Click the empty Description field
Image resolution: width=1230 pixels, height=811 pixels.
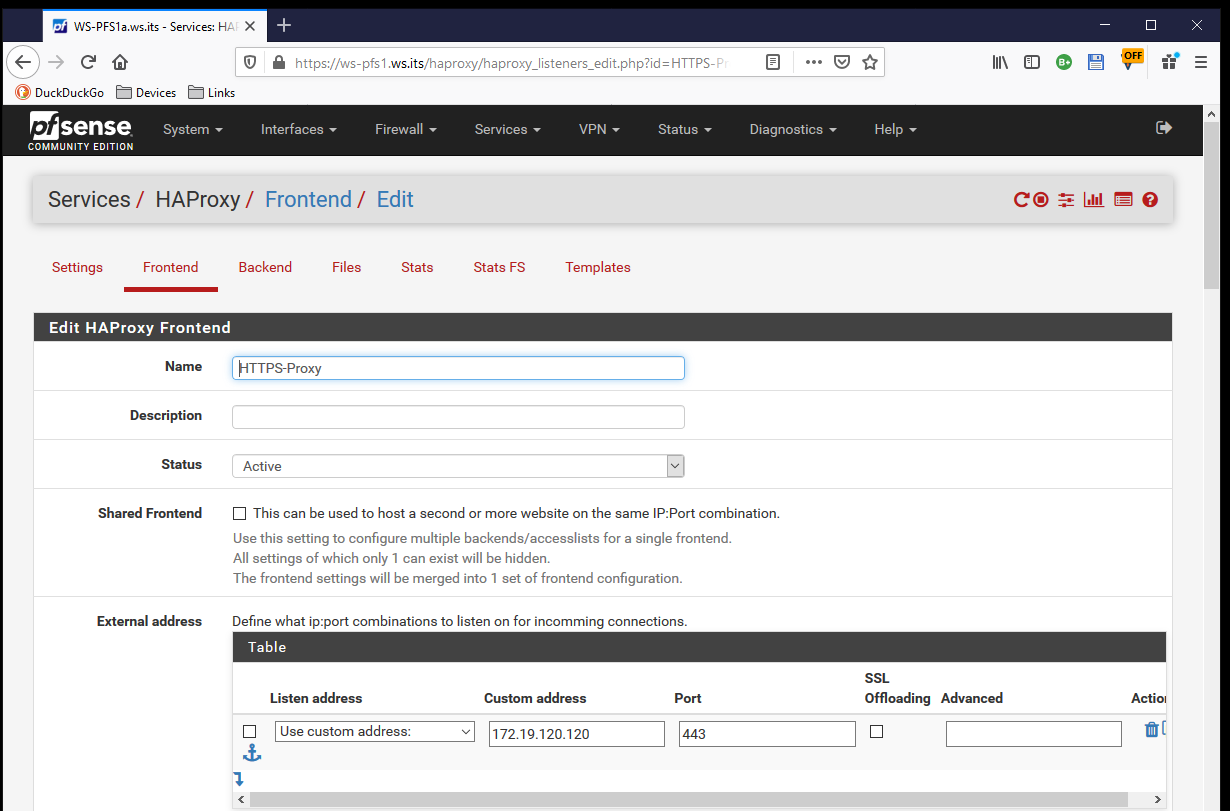click(458, 417)
